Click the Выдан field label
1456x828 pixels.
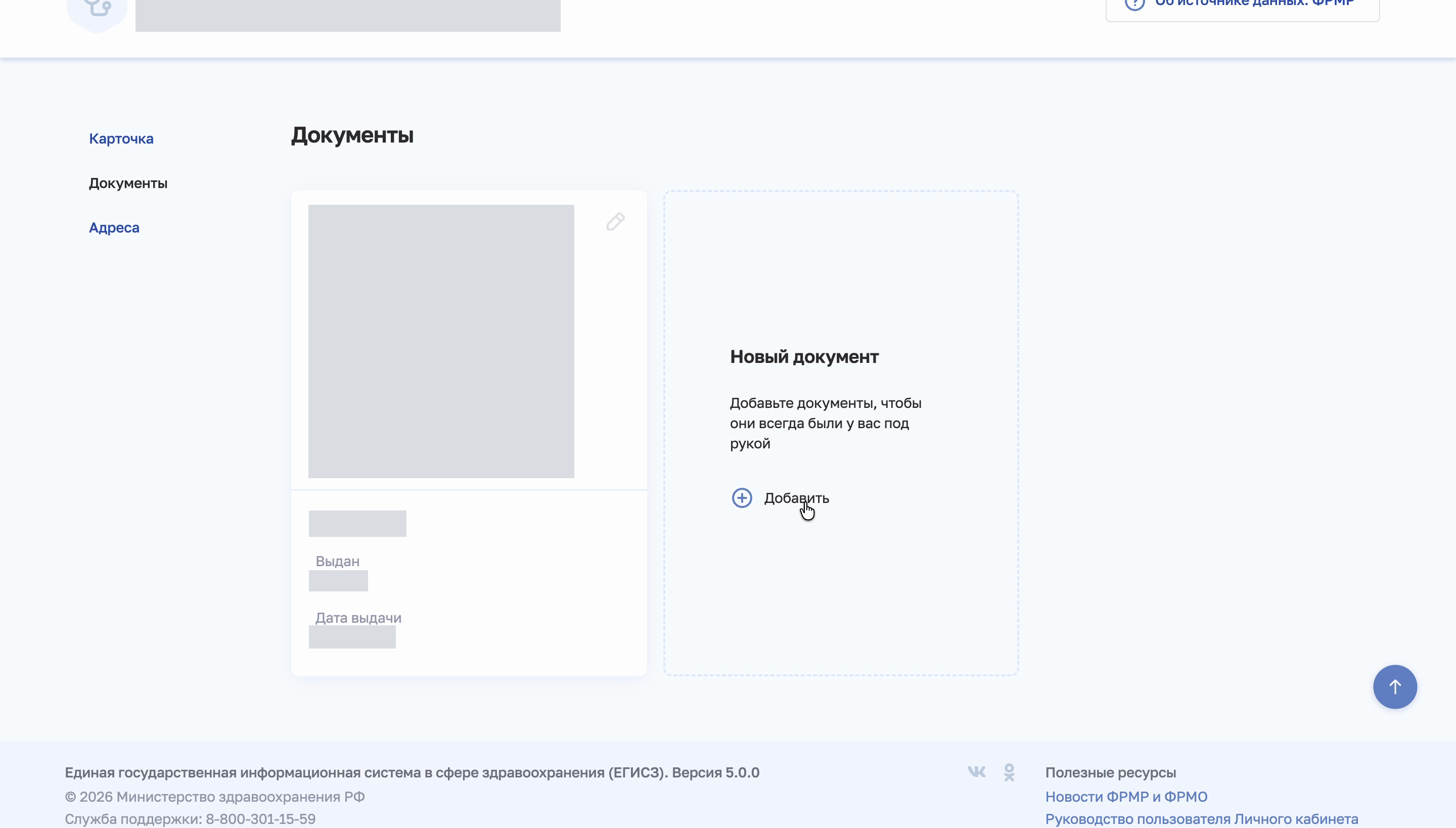337,561
